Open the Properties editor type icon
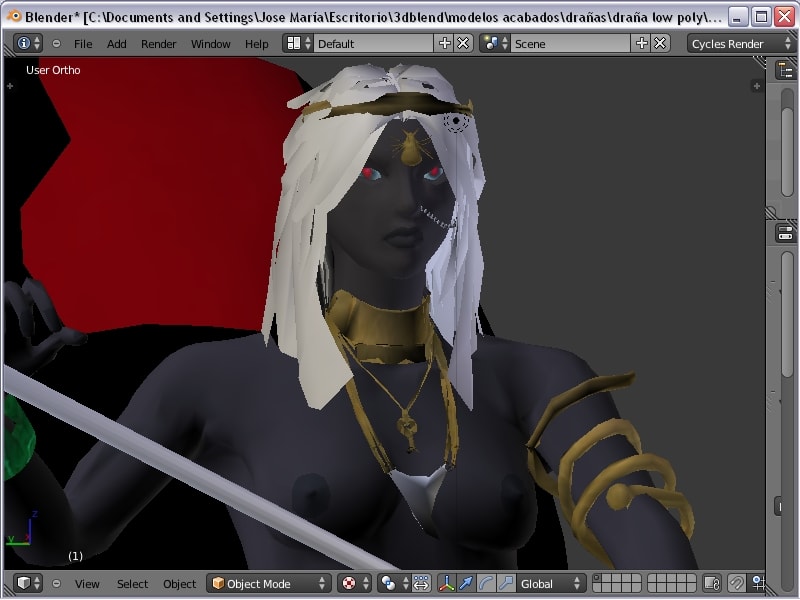Screen dimensions: 800x600 (786, 233)
